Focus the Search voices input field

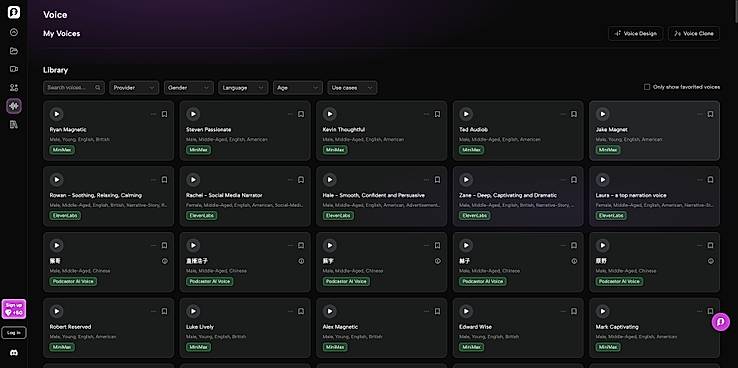[74, 88]
